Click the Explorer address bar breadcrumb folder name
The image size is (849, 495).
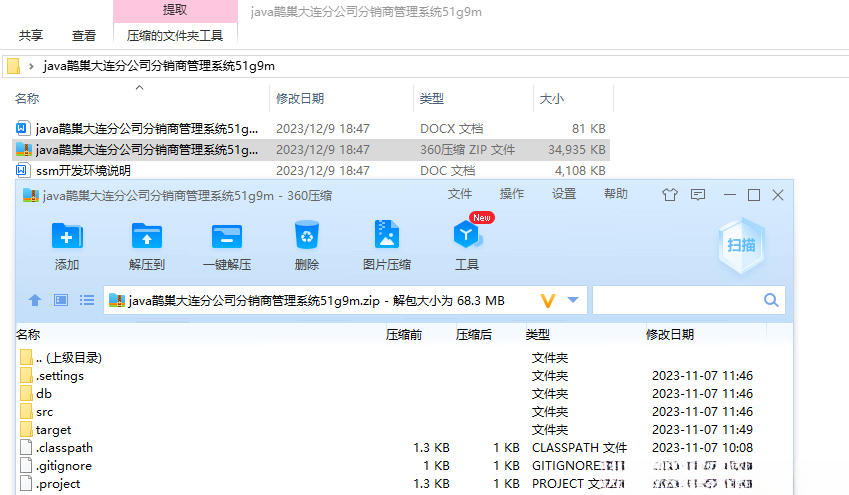(159, 66)
